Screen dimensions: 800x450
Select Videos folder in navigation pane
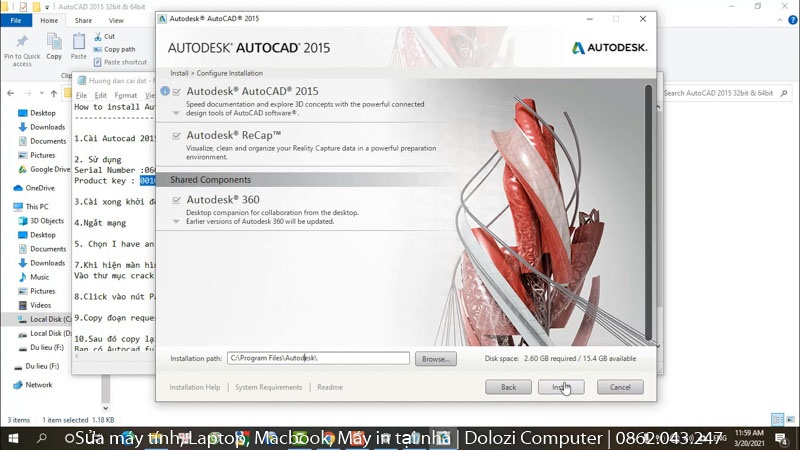pos(35,305)
